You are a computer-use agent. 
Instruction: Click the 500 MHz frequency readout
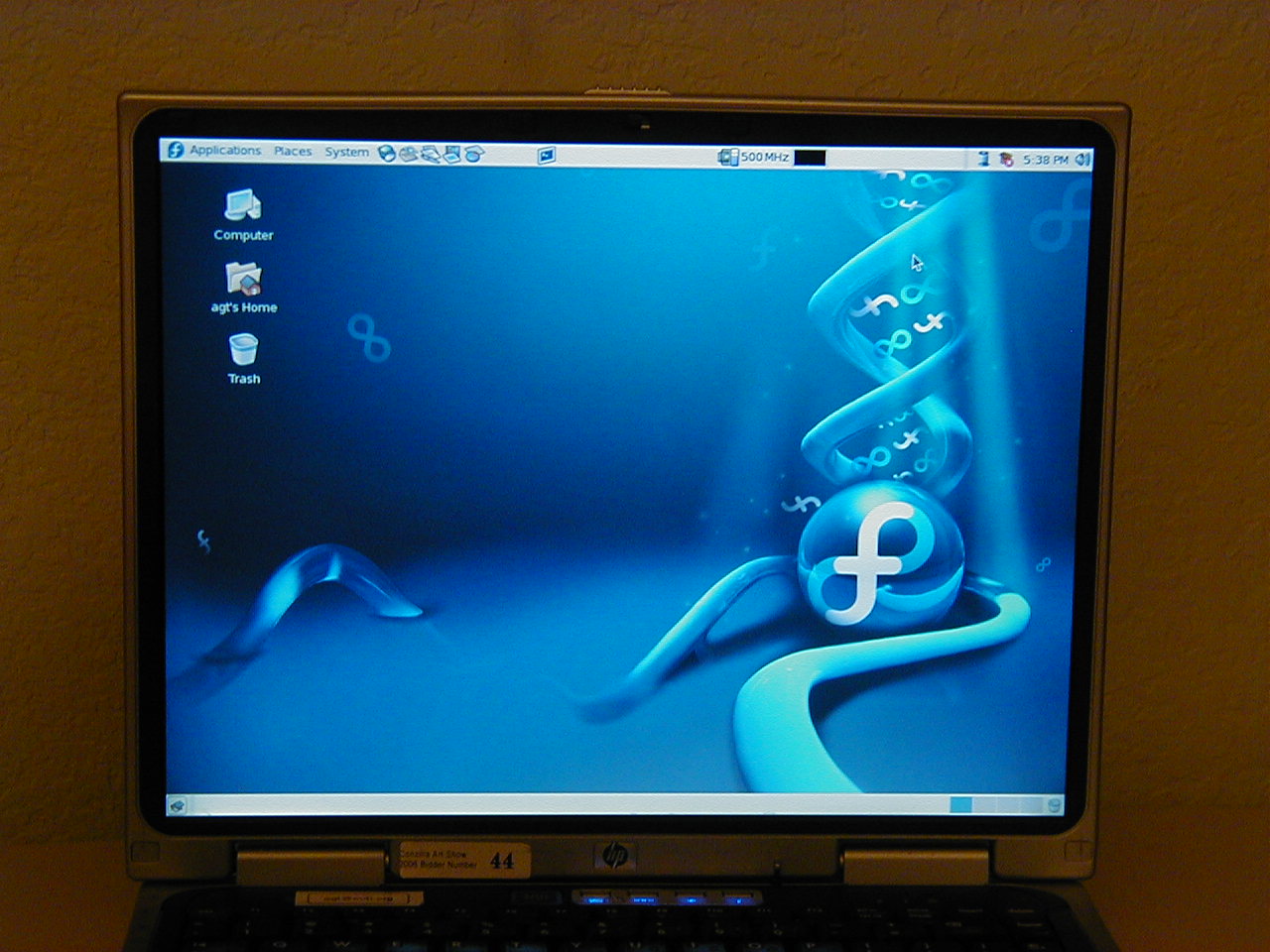point(765,157)
